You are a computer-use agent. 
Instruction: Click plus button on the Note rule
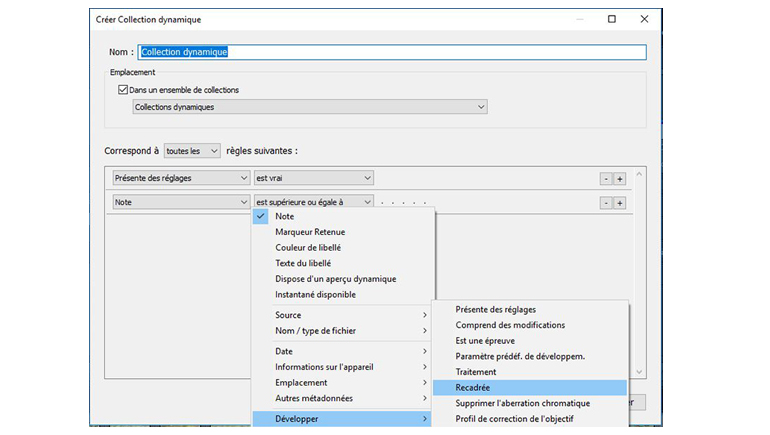620,202
